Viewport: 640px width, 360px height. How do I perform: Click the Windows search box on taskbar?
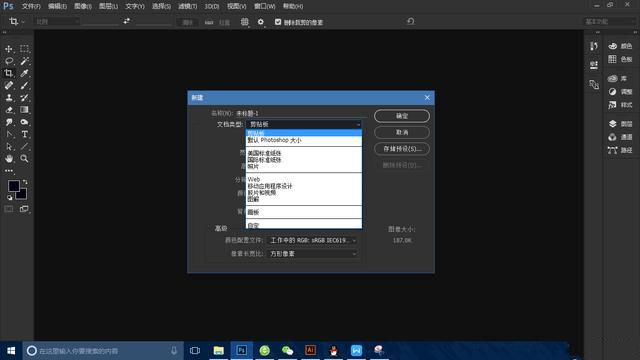point(103,351)
